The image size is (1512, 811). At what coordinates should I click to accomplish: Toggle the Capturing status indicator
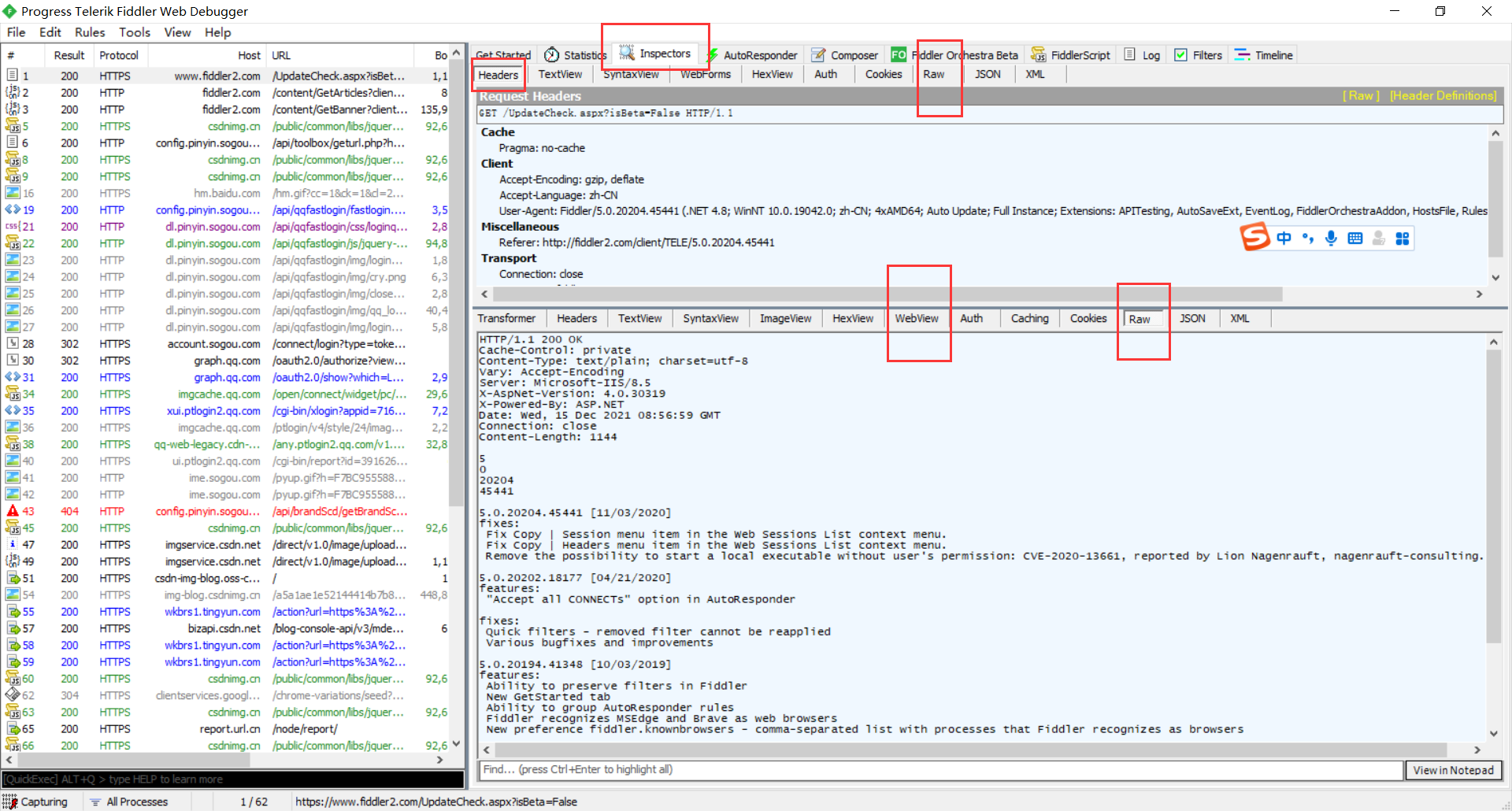tap(35, 802)
